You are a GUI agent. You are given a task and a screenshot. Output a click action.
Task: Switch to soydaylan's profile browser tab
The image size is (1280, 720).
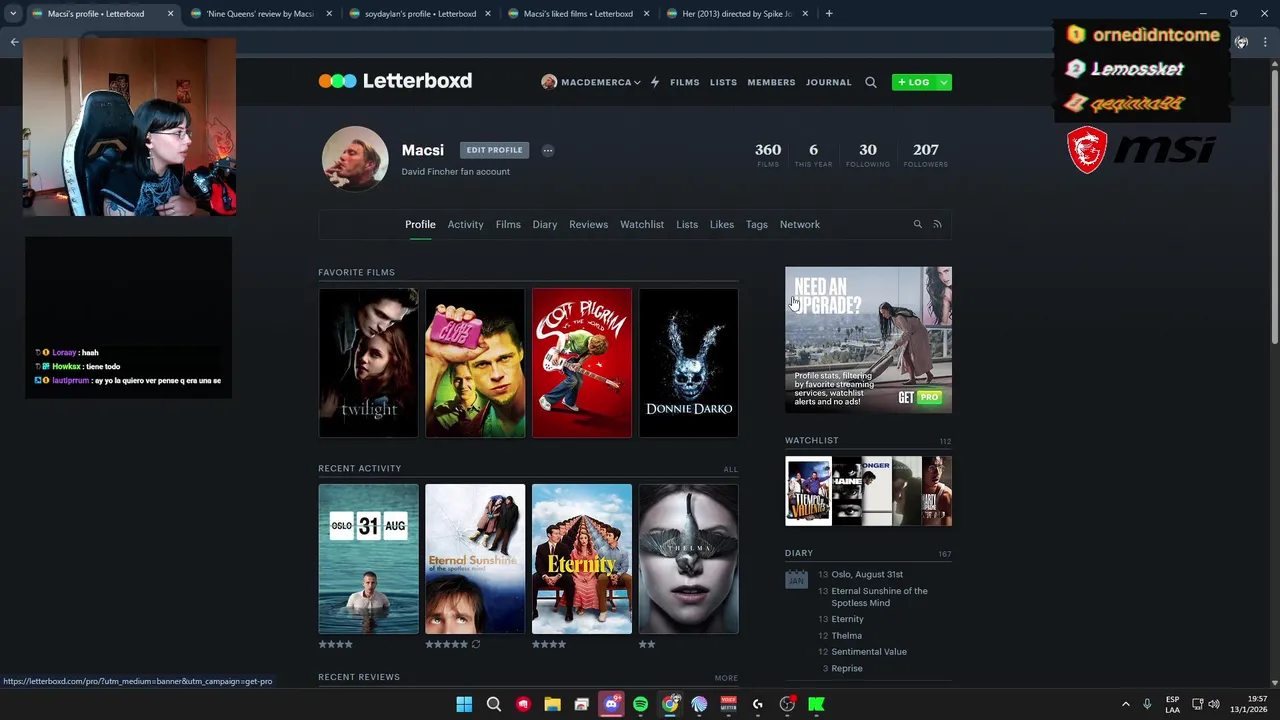pos(420,14)
